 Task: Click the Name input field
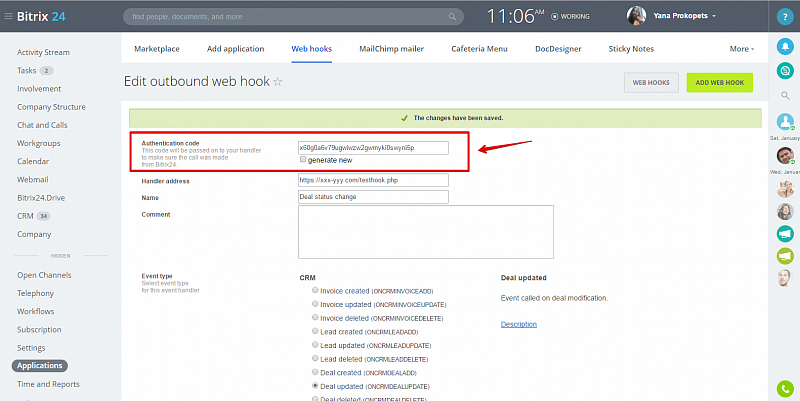[x=373, y=197]
